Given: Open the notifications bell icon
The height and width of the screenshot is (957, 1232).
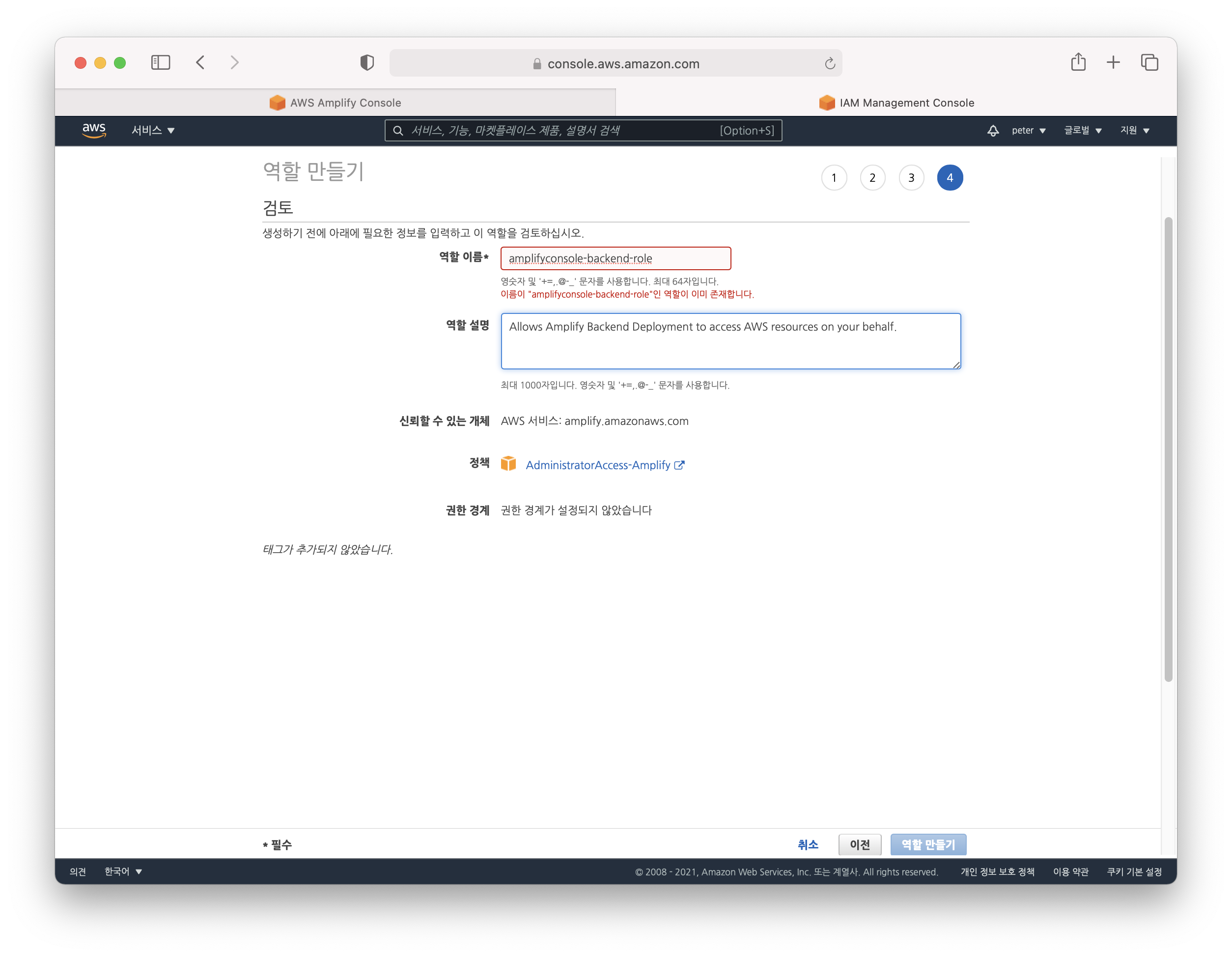Looking at the screenshot, I should point(993,130).
